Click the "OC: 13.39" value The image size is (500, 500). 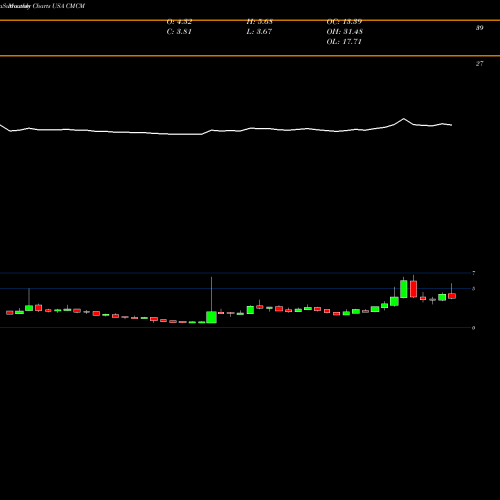(x=344, y=22)
